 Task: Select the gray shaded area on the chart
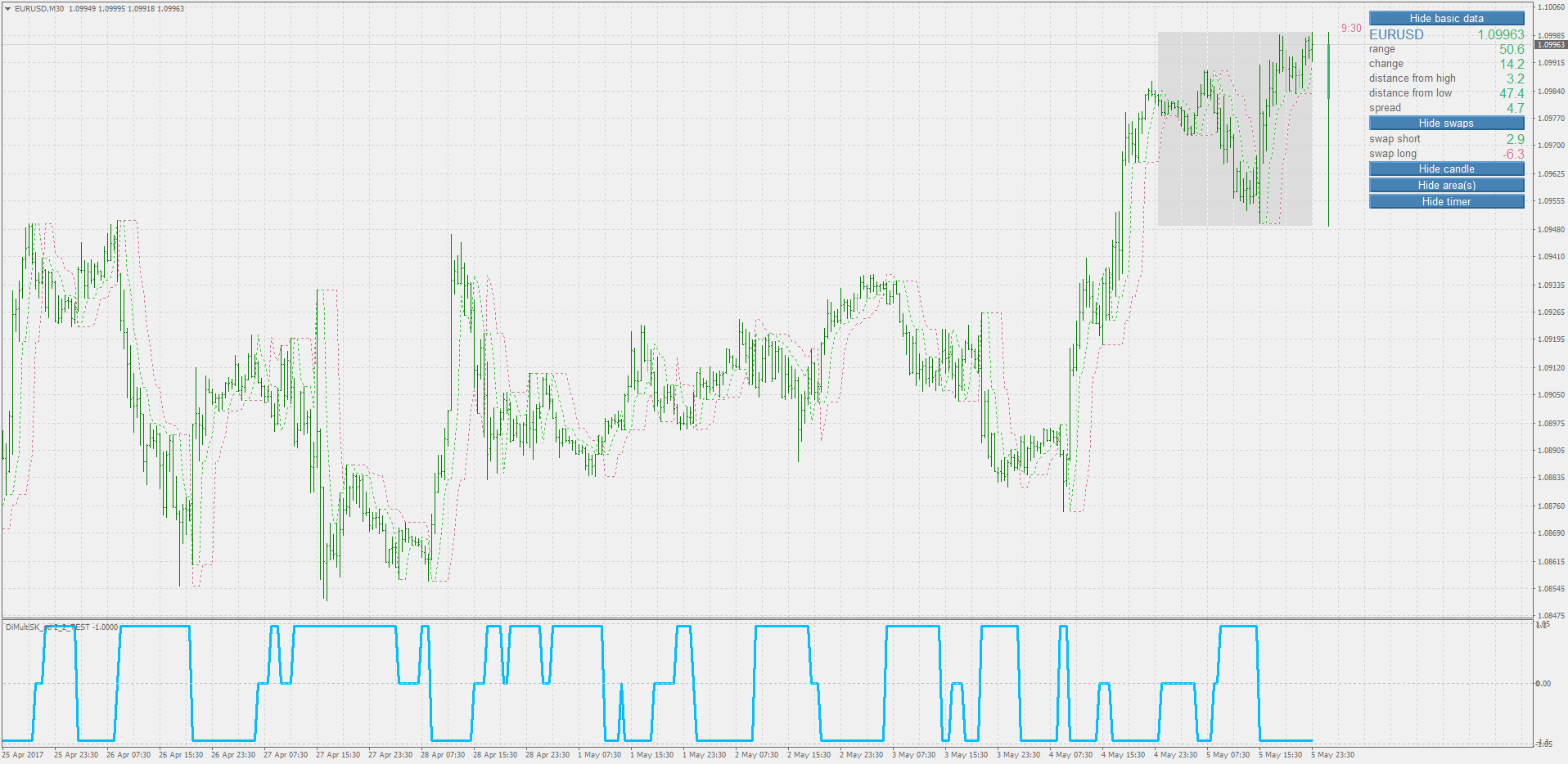pyautogui.click(x=1235, y=128)
